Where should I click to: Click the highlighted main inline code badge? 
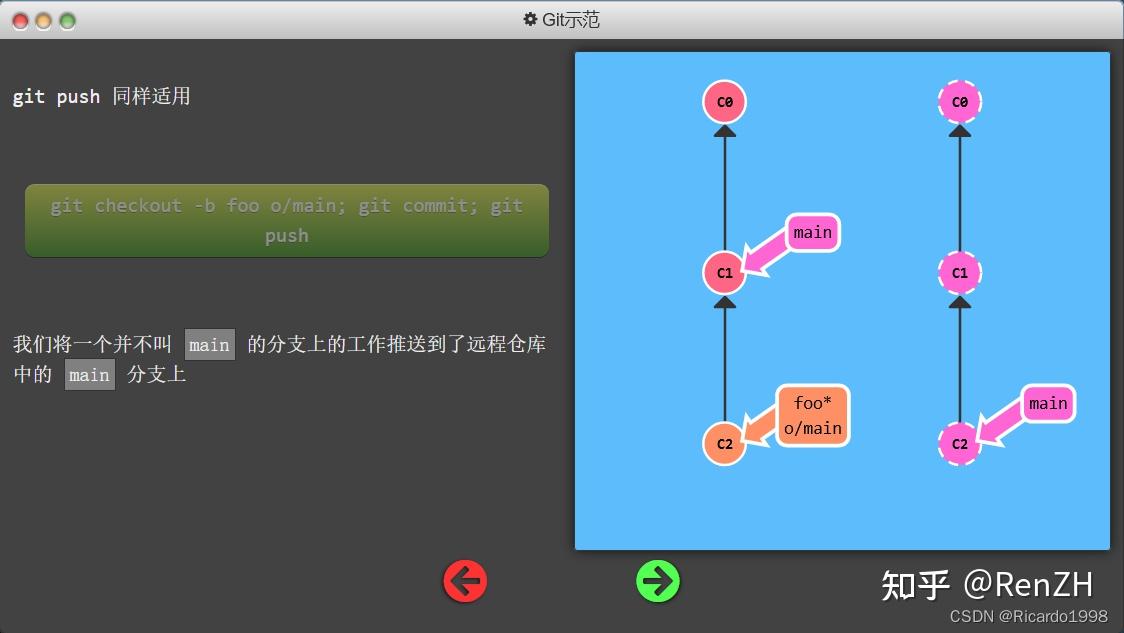(x=210, y=344)
